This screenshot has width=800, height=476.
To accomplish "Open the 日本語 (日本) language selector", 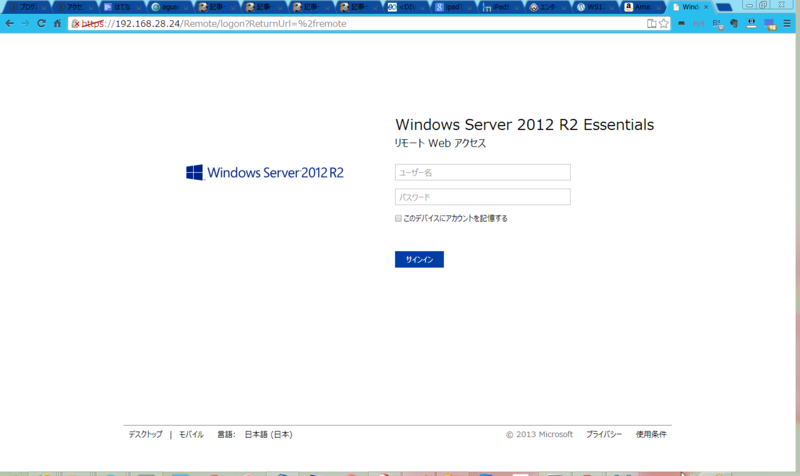I will [268, 435].
